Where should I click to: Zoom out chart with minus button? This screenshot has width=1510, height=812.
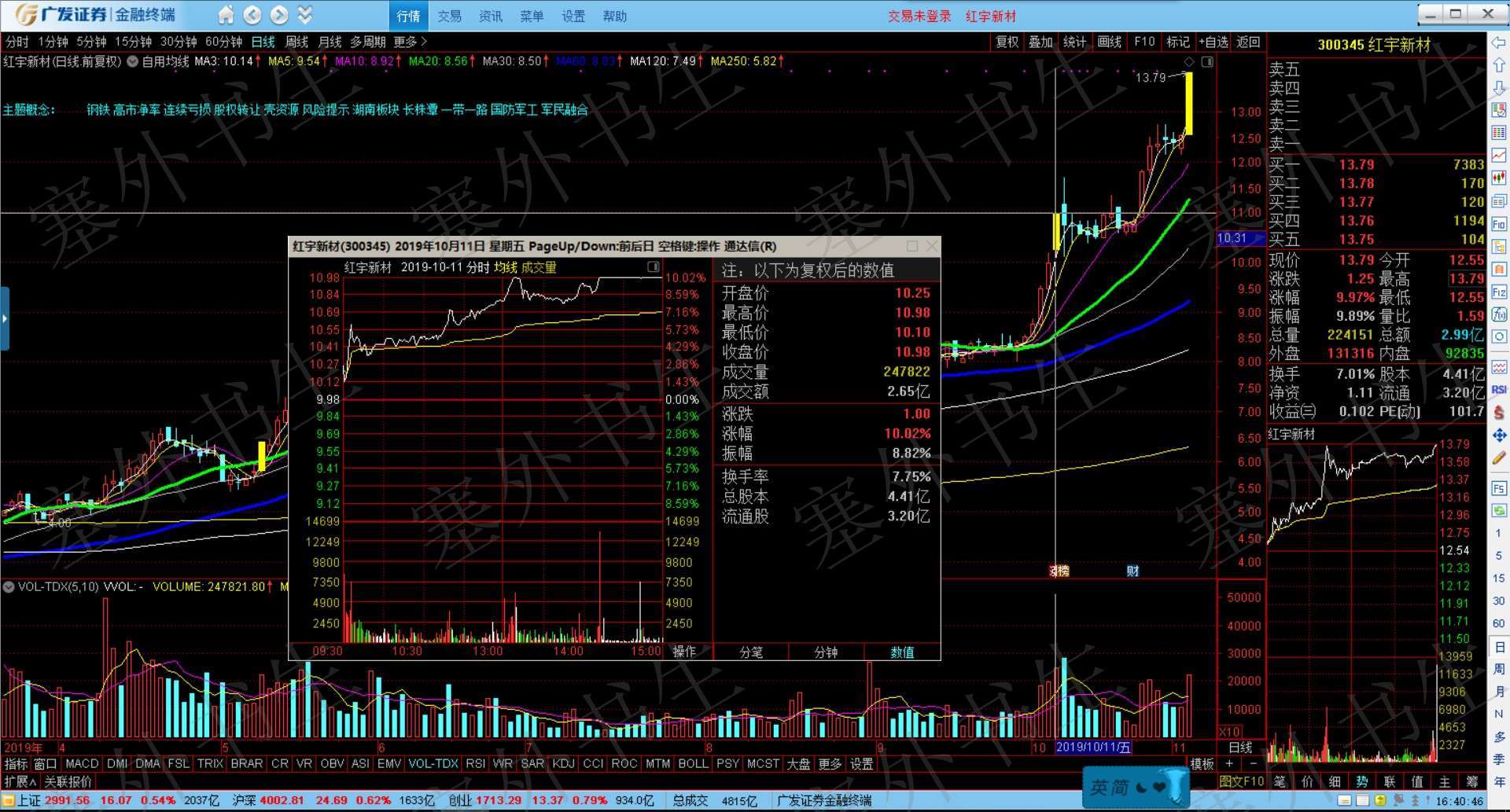click(x=1253, y=763)
